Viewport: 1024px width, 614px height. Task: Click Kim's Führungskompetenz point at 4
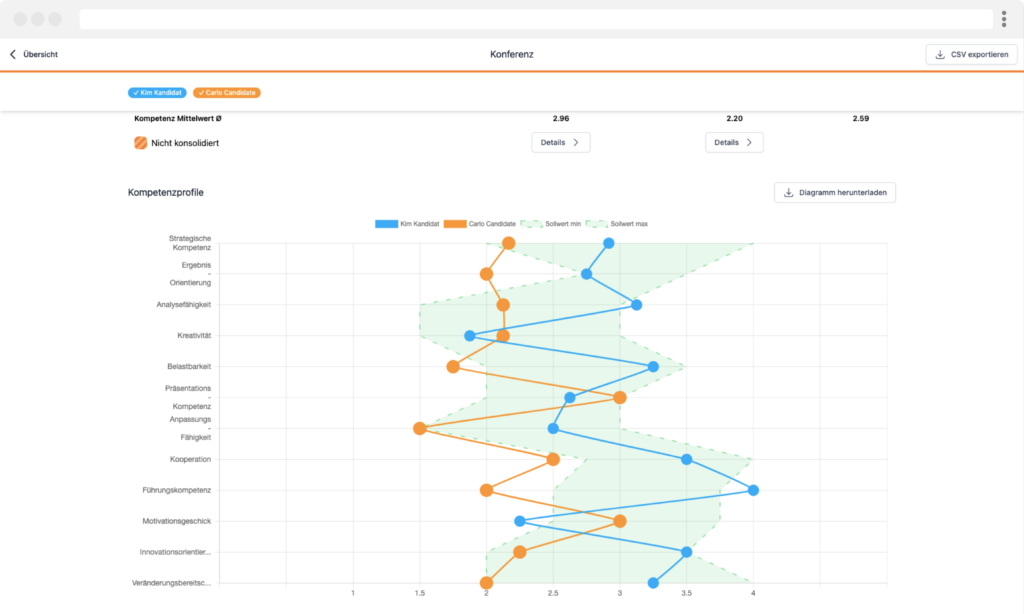tap(753, 490)
